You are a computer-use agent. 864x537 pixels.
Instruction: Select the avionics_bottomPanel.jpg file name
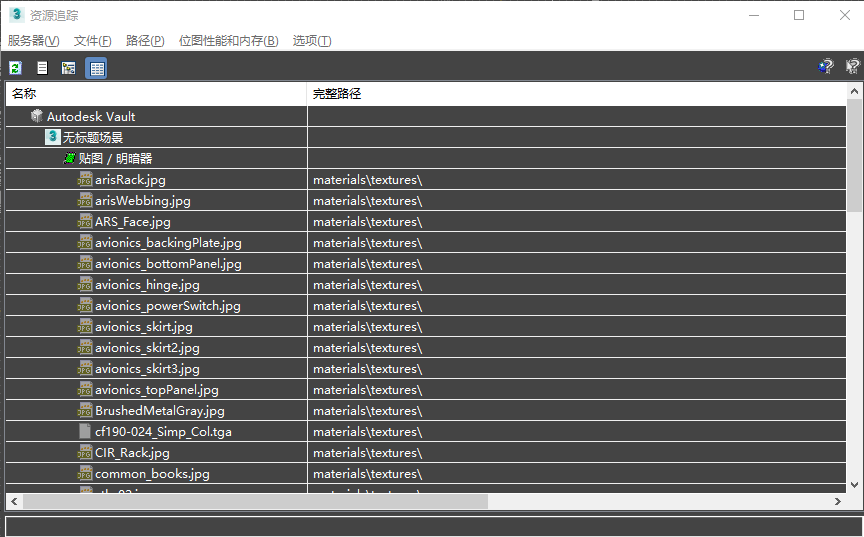[168, 264]
